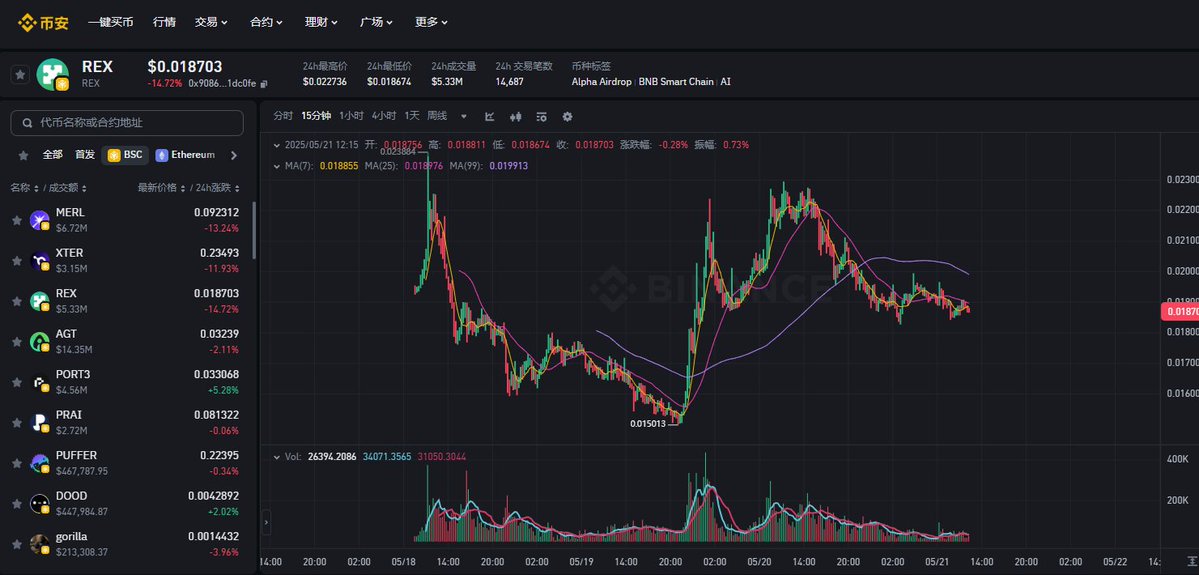Image resolution: width=1199 pixels, height=575 pixels.
Task: Open chart settings gear
Action: [x=567, y=116]
